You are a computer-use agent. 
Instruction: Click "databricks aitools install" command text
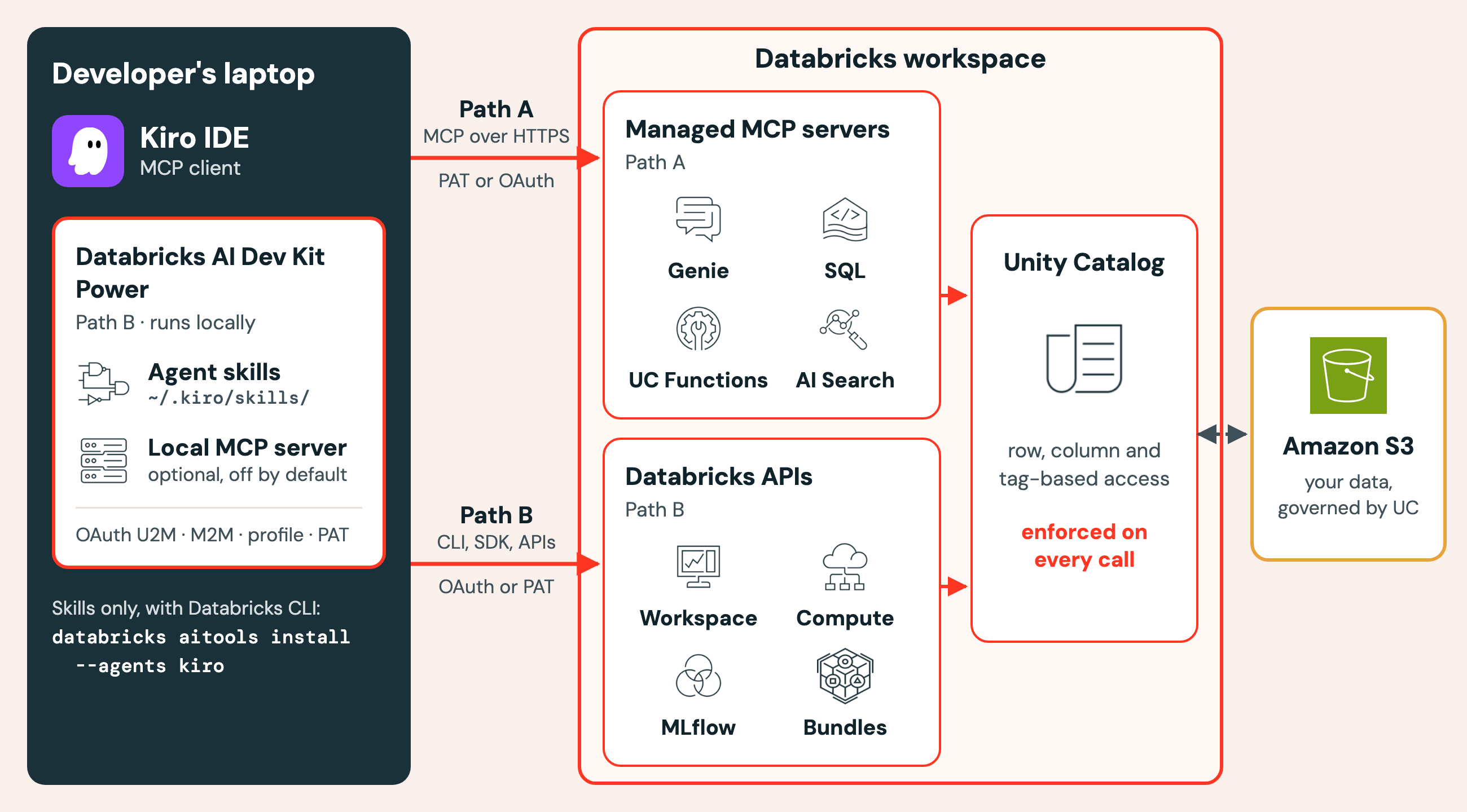200,636
